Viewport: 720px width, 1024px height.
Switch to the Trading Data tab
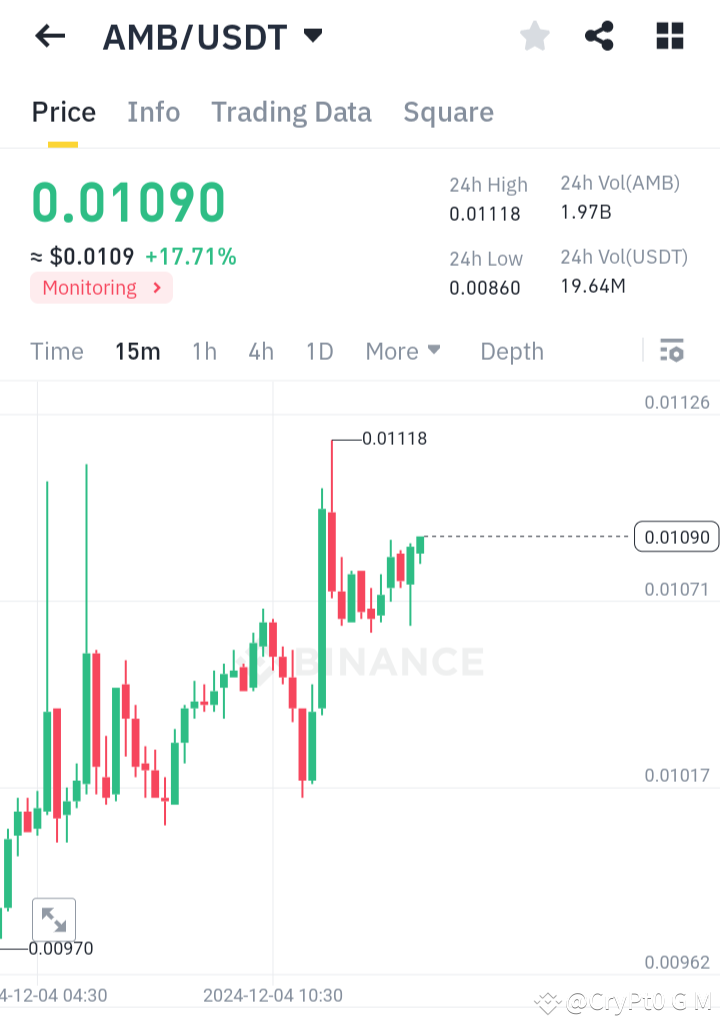click(291, 112)
